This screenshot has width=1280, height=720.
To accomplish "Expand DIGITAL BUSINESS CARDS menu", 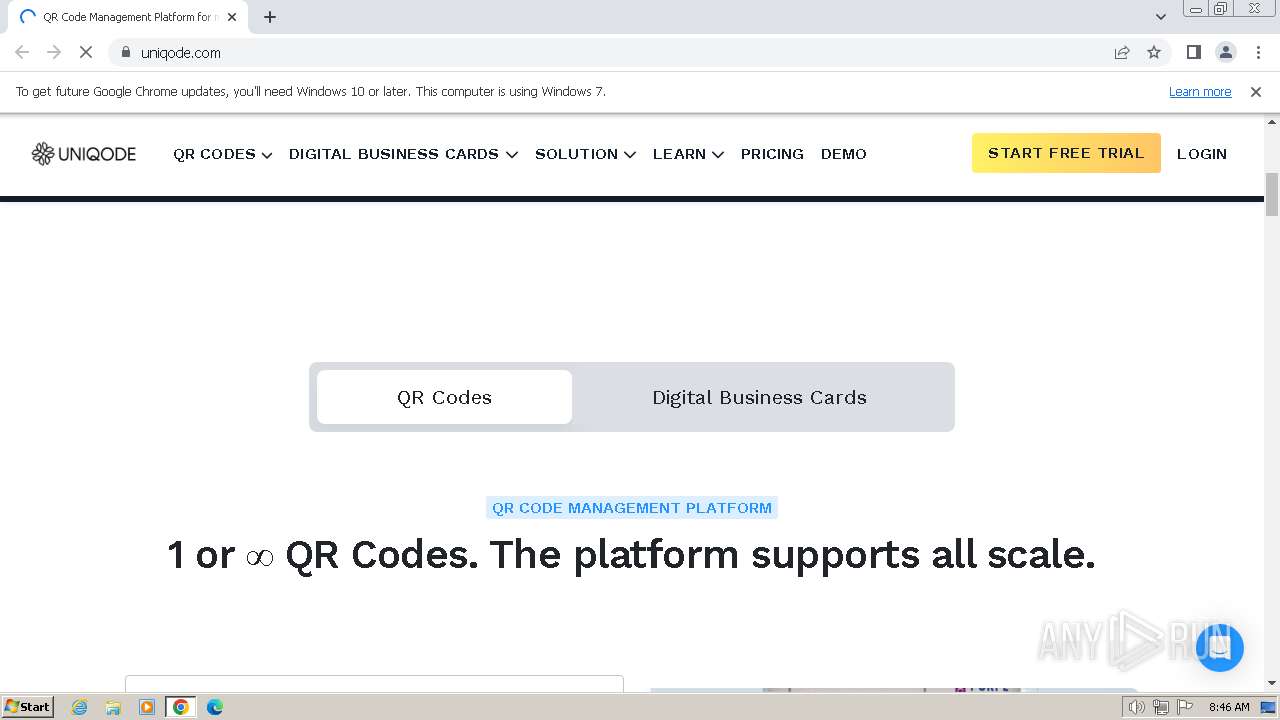I will [x=403, y=154].
